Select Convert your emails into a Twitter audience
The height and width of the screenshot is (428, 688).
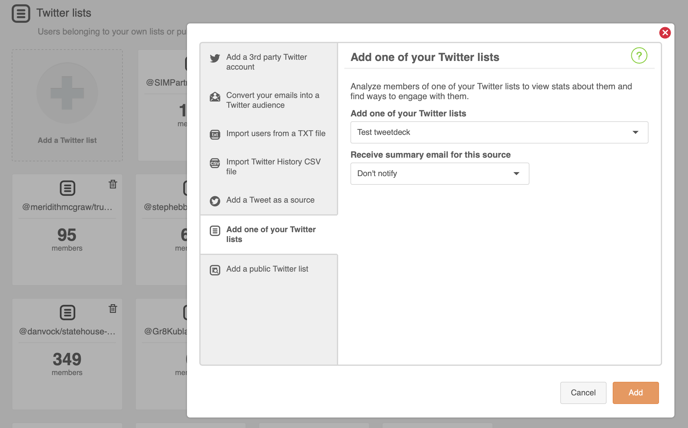tap(269, 100)
